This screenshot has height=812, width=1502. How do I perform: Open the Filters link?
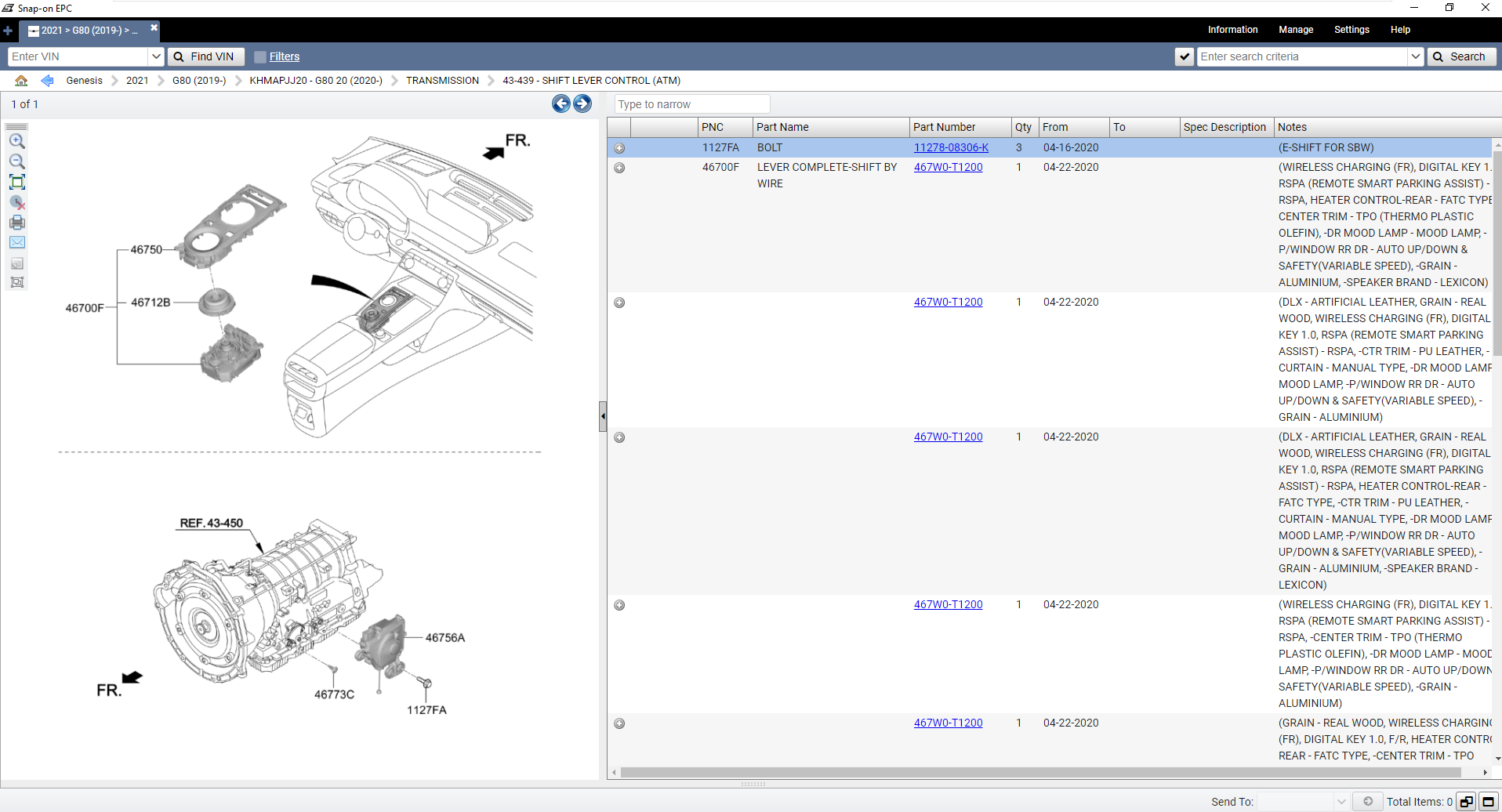click(285, 56)
